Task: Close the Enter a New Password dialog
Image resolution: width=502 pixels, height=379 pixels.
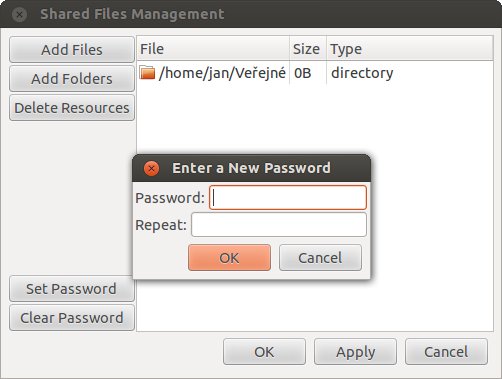Action: pyautogui.click(x=151, y=168)
